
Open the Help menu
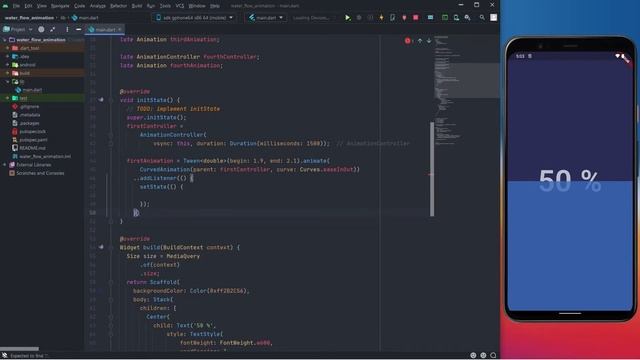[x=215, y=6]
